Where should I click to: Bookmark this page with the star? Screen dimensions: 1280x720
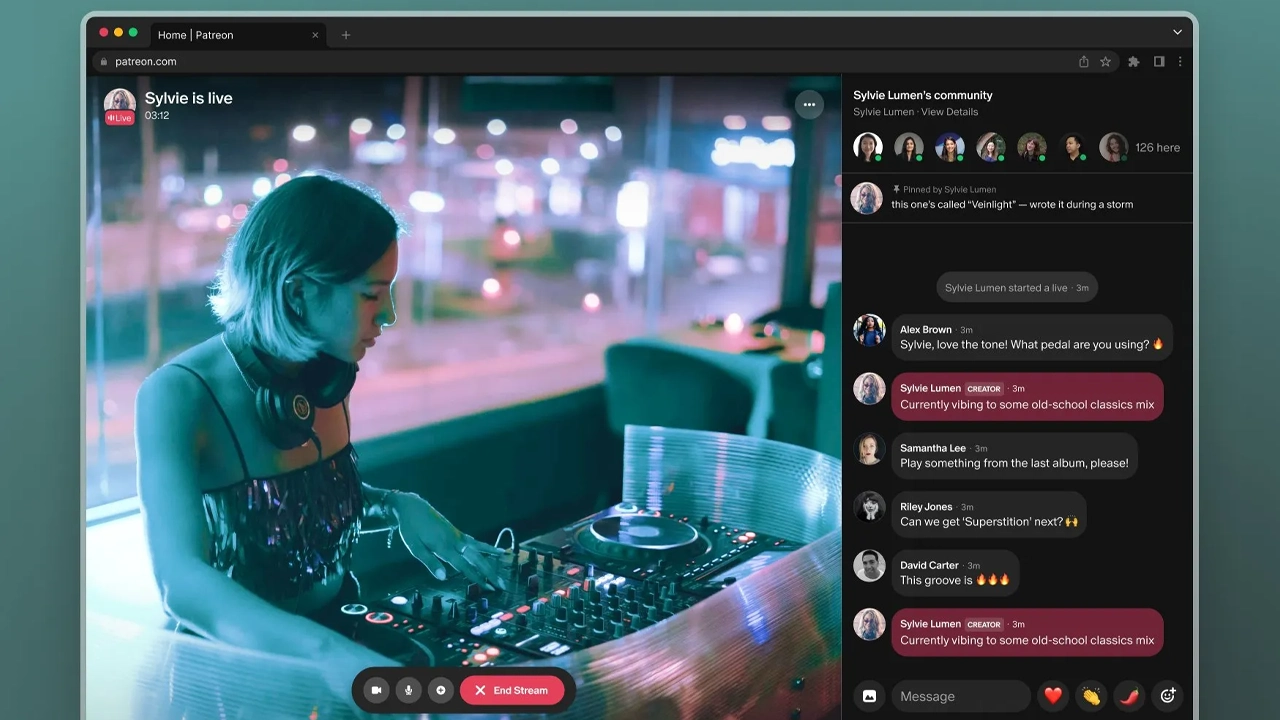point(1105,61)
